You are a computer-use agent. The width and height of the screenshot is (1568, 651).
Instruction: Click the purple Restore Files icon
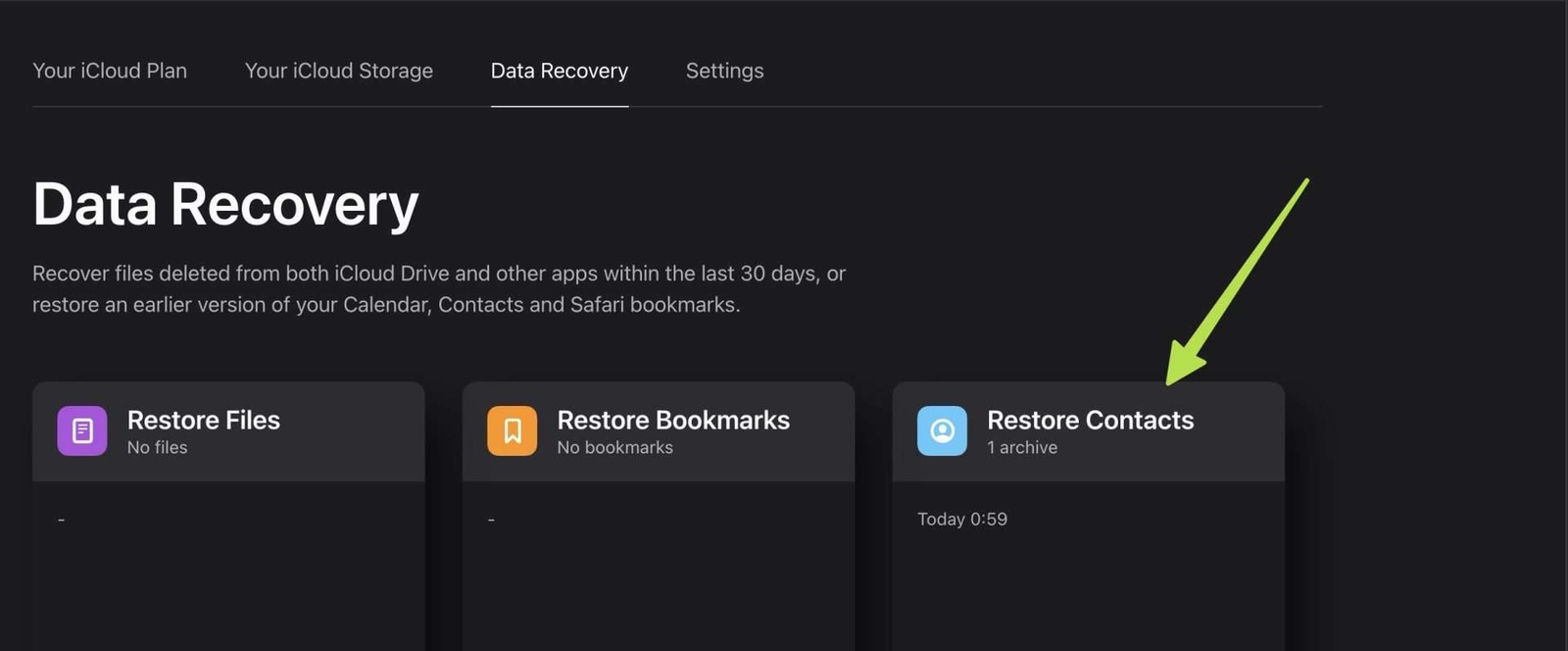coord(82,431)
